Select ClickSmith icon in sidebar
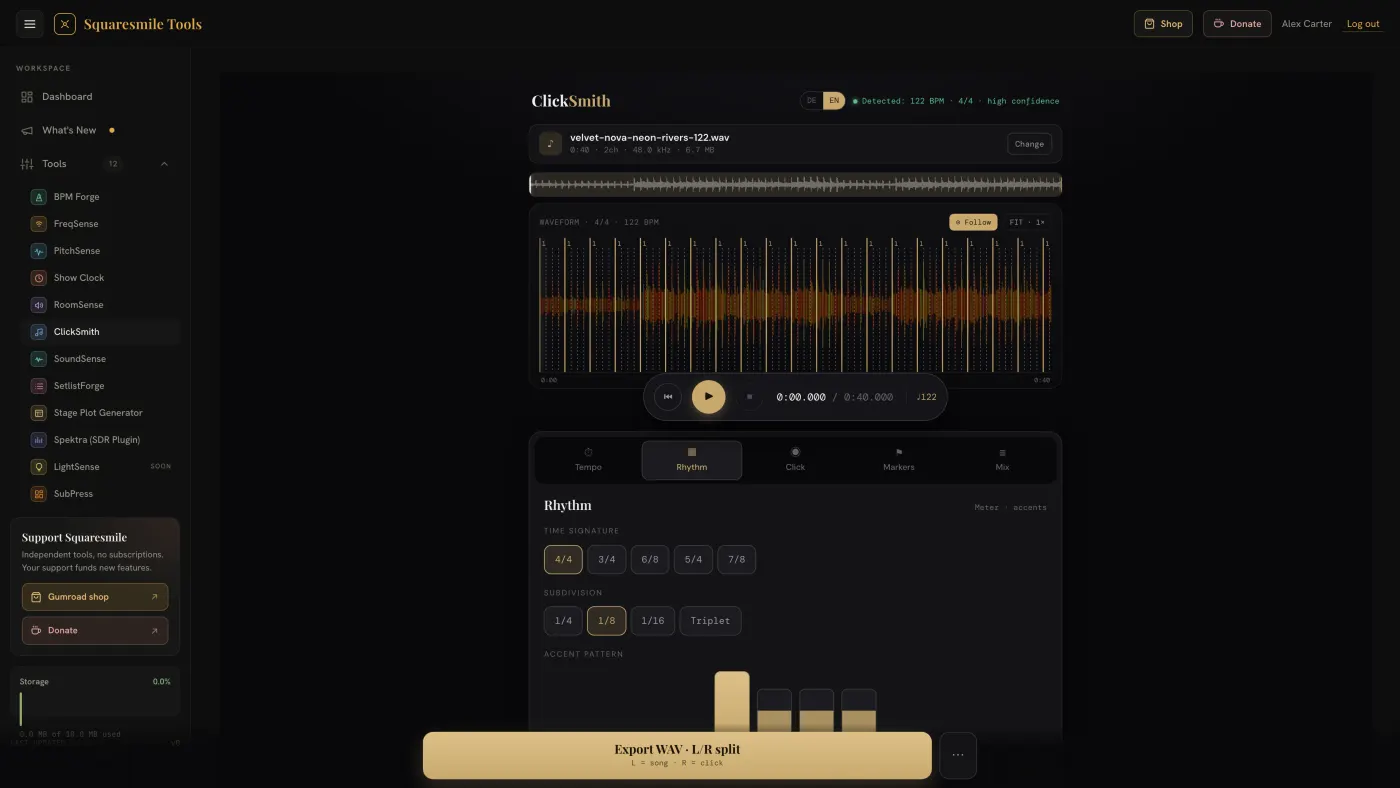This screenshot has width=1400, height=788. point(39,332)
